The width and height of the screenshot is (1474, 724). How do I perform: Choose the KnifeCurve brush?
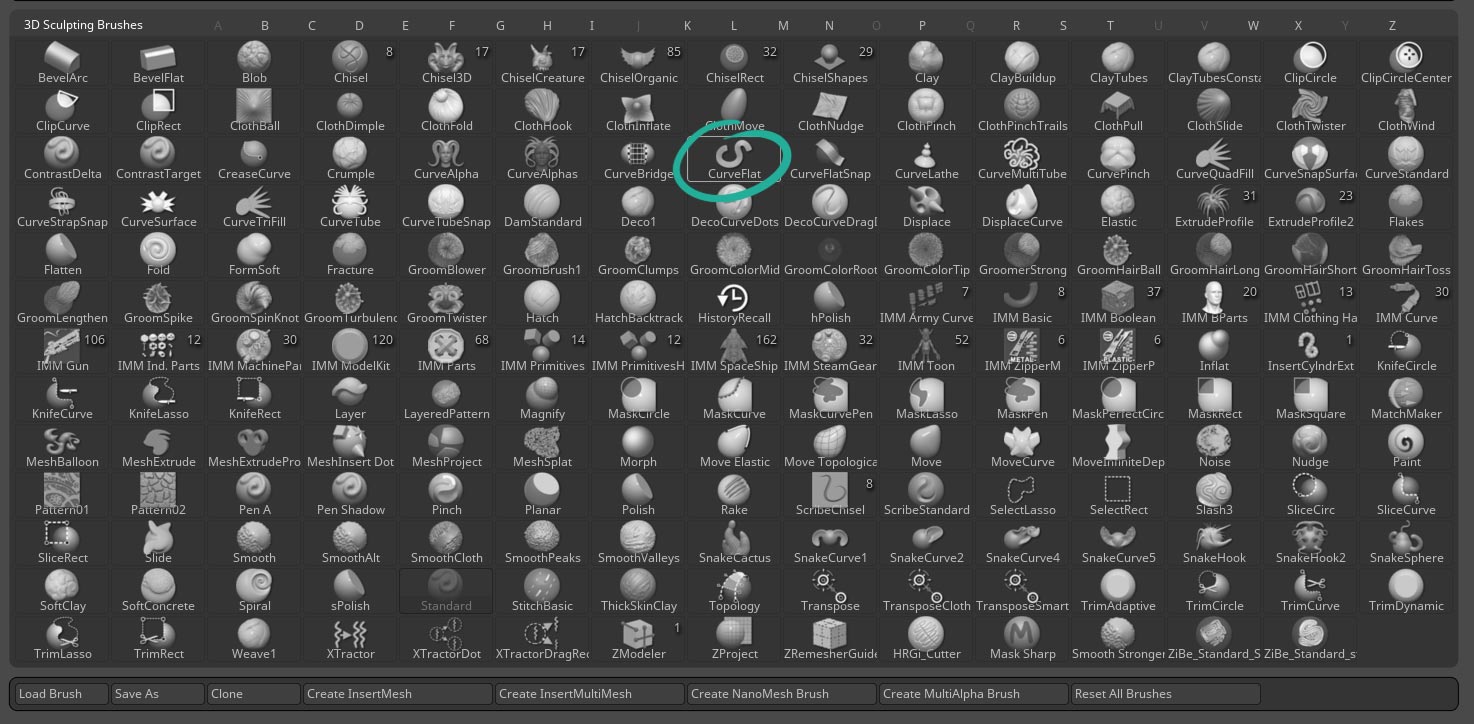point(62,399)
